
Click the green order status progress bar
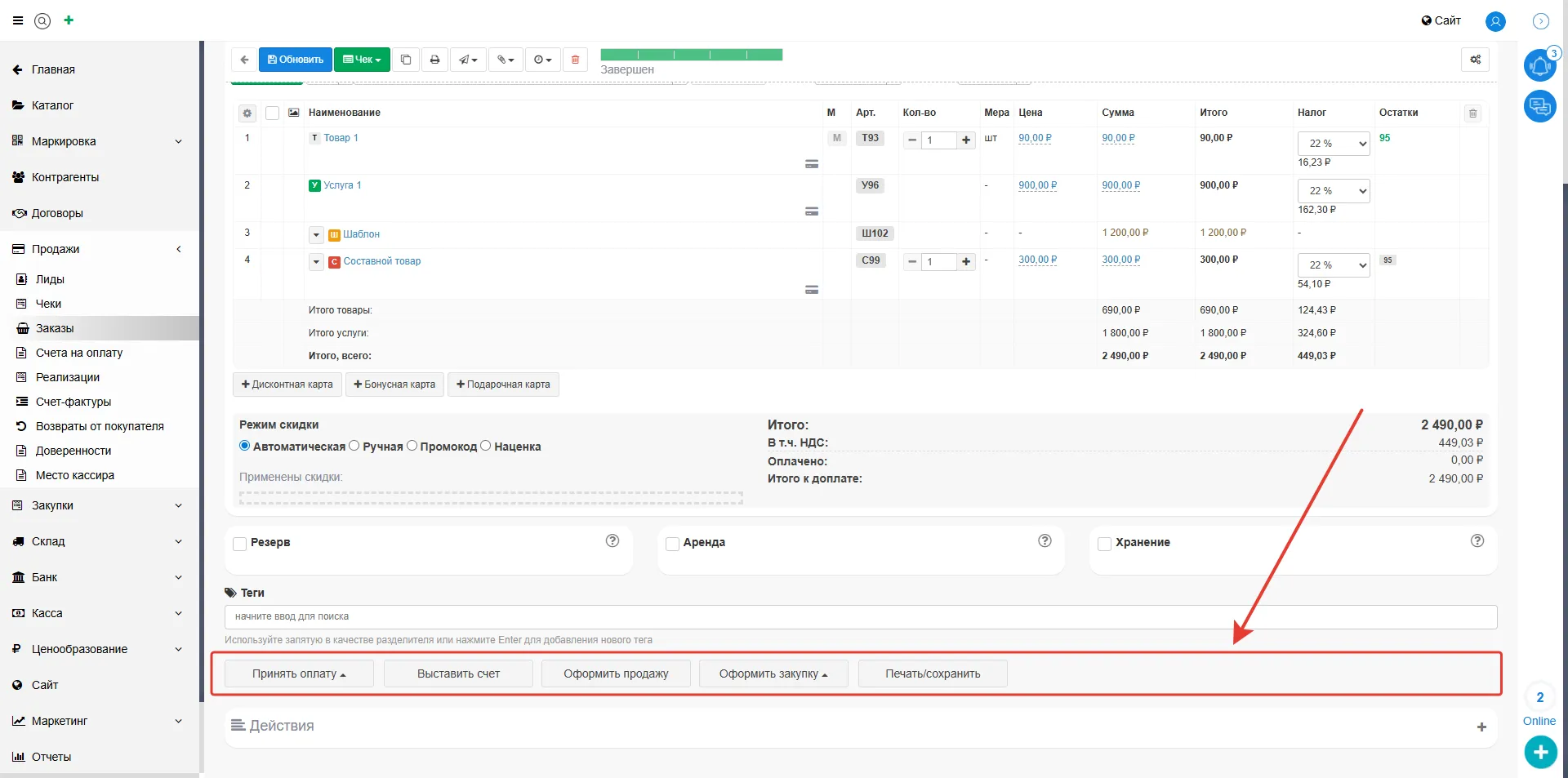coord(691,55)
